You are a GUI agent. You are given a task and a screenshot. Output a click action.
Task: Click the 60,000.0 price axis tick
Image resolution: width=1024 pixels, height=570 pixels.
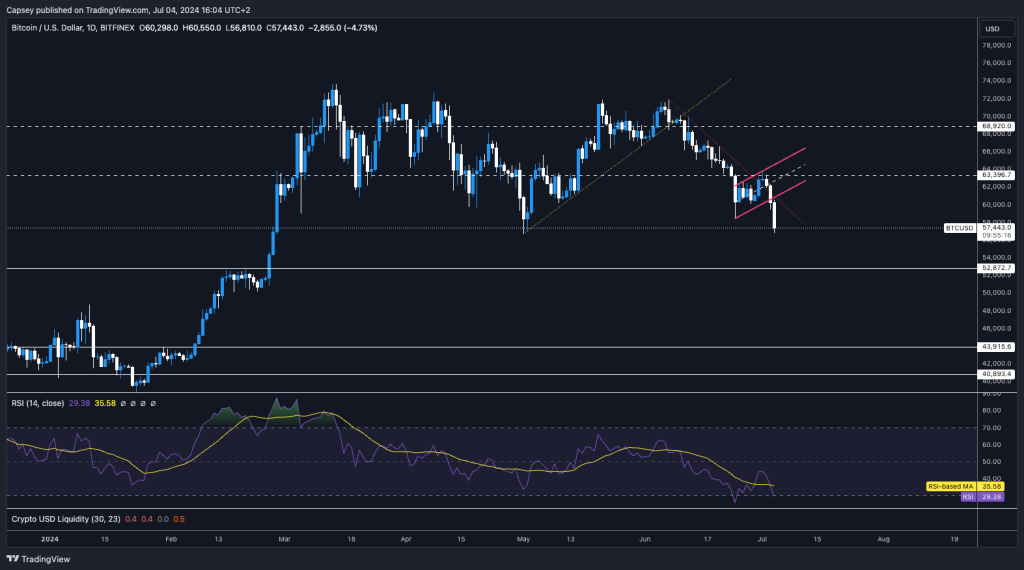point(997,204)
